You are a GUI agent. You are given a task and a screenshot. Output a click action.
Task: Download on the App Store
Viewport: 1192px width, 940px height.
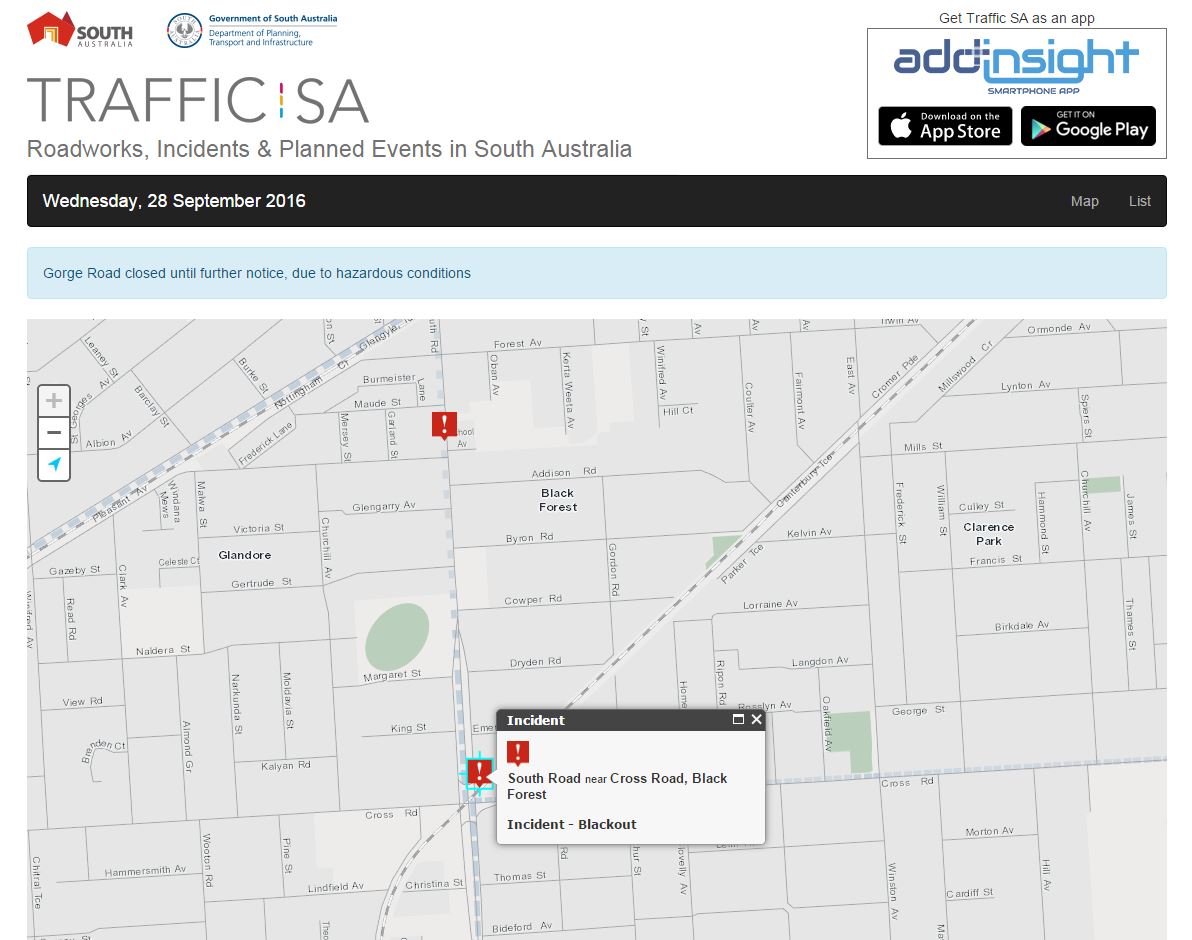[945, 125]
